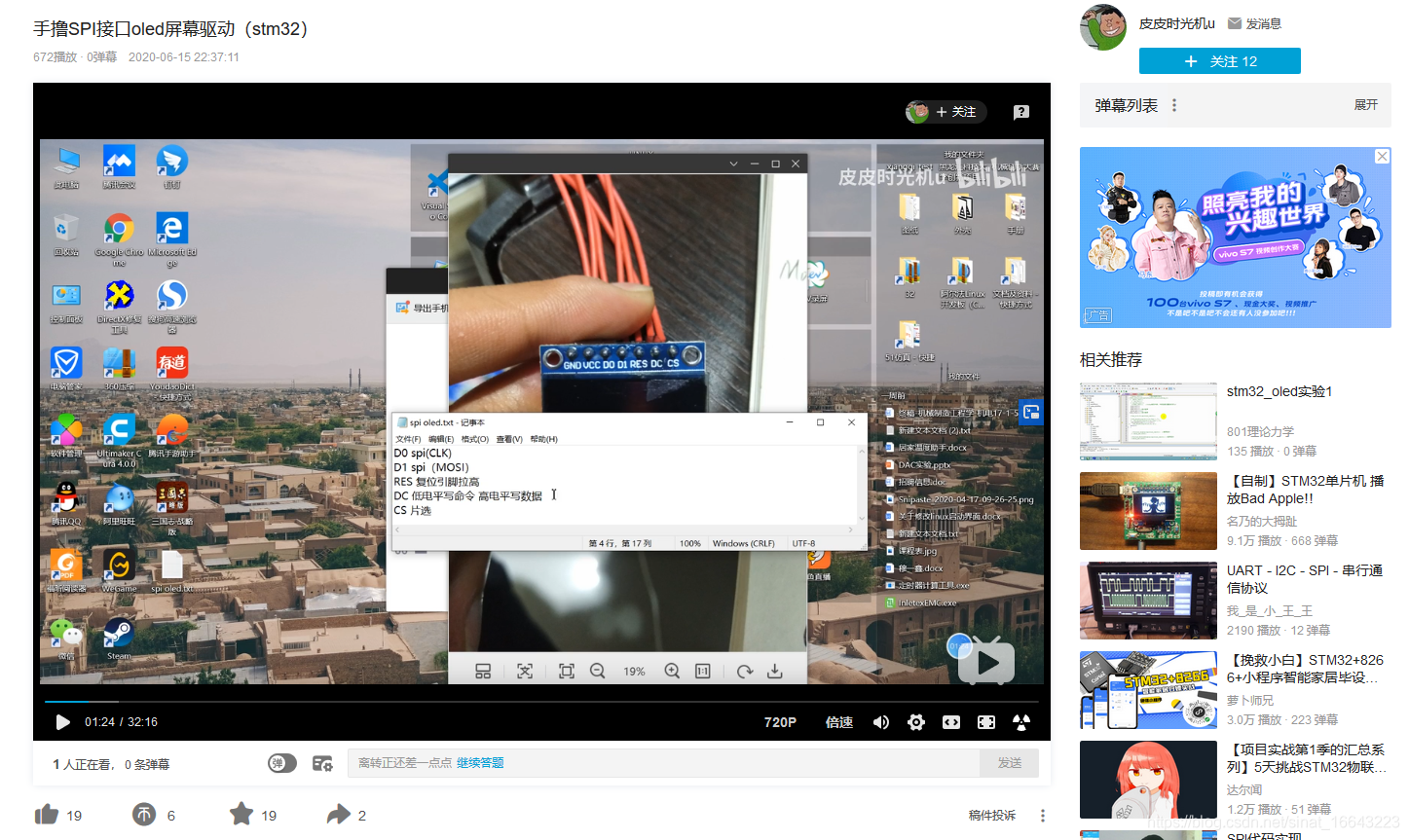This screenshot has width=1409, height=840.
Task: Open the 720P video quality menu
Action: [780, 722]
